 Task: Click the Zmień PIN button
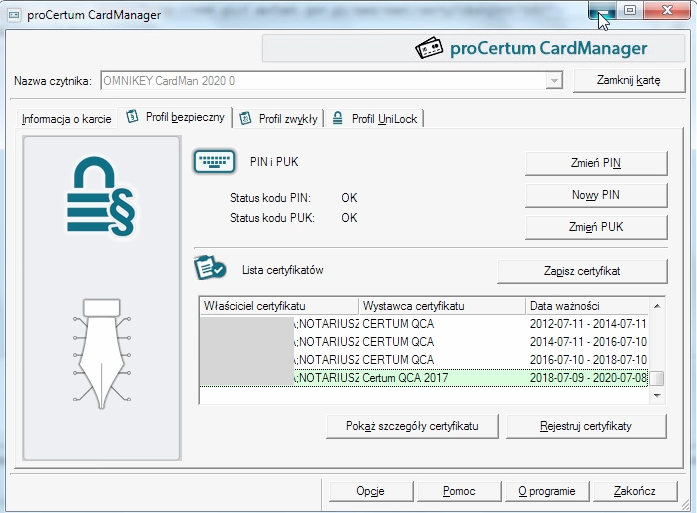point(596,163)
